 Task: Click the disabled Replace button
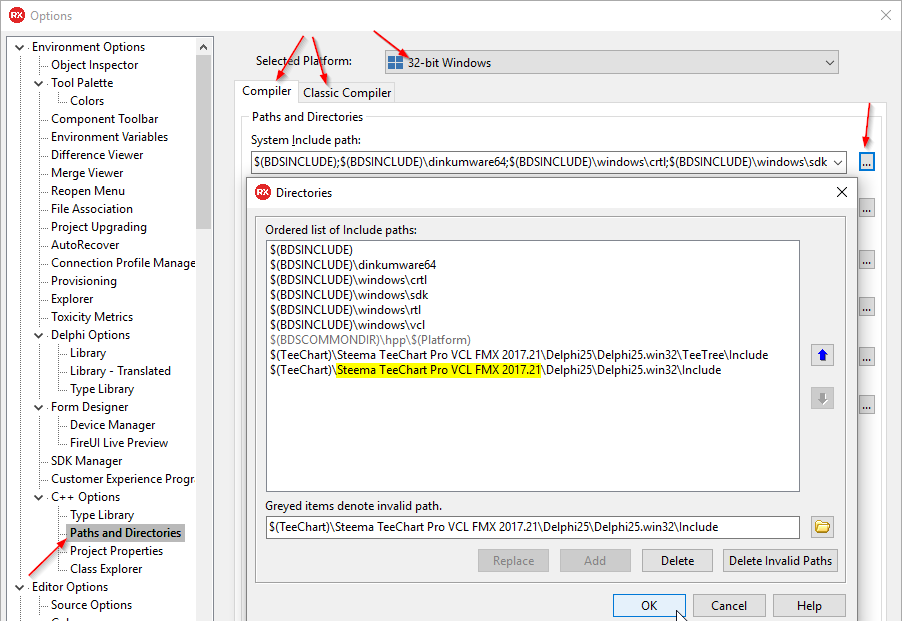513,561
